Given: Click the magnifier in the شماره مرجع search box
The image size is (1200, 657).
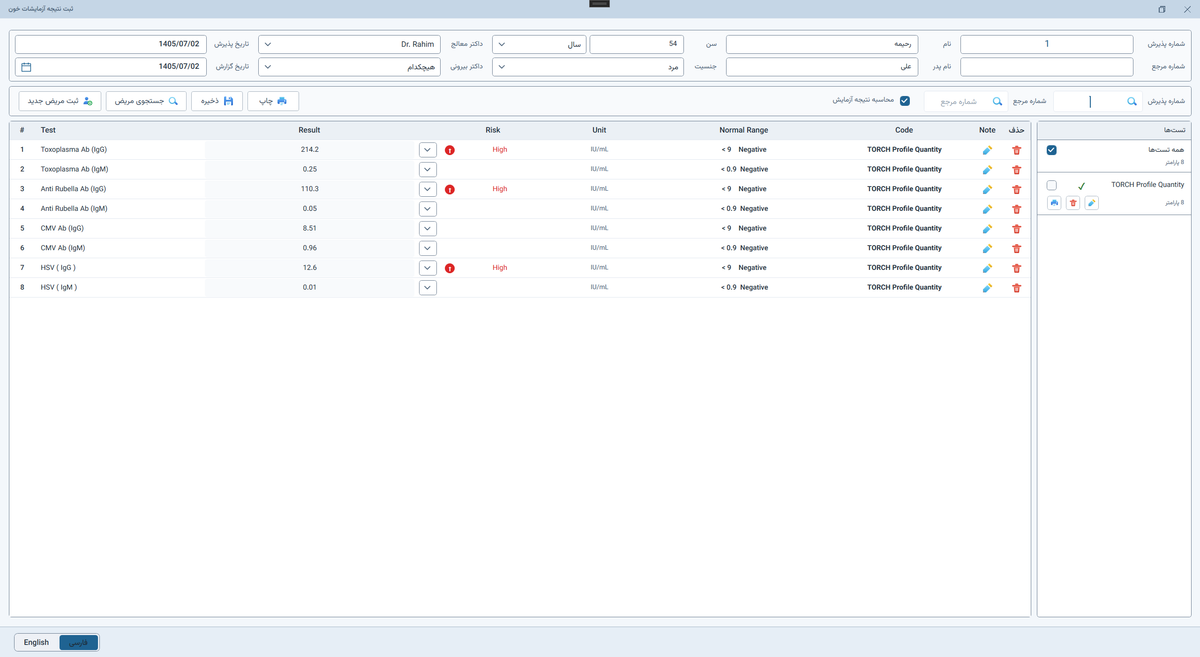Looking at the screenshot, I should click(997, 101).
